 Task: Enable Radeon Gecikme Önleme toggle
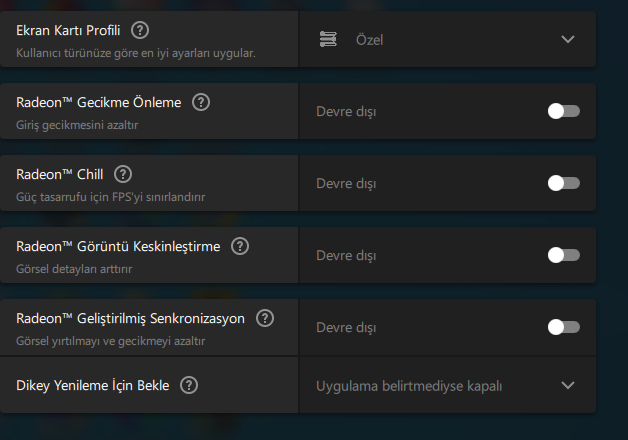(564, 111)
